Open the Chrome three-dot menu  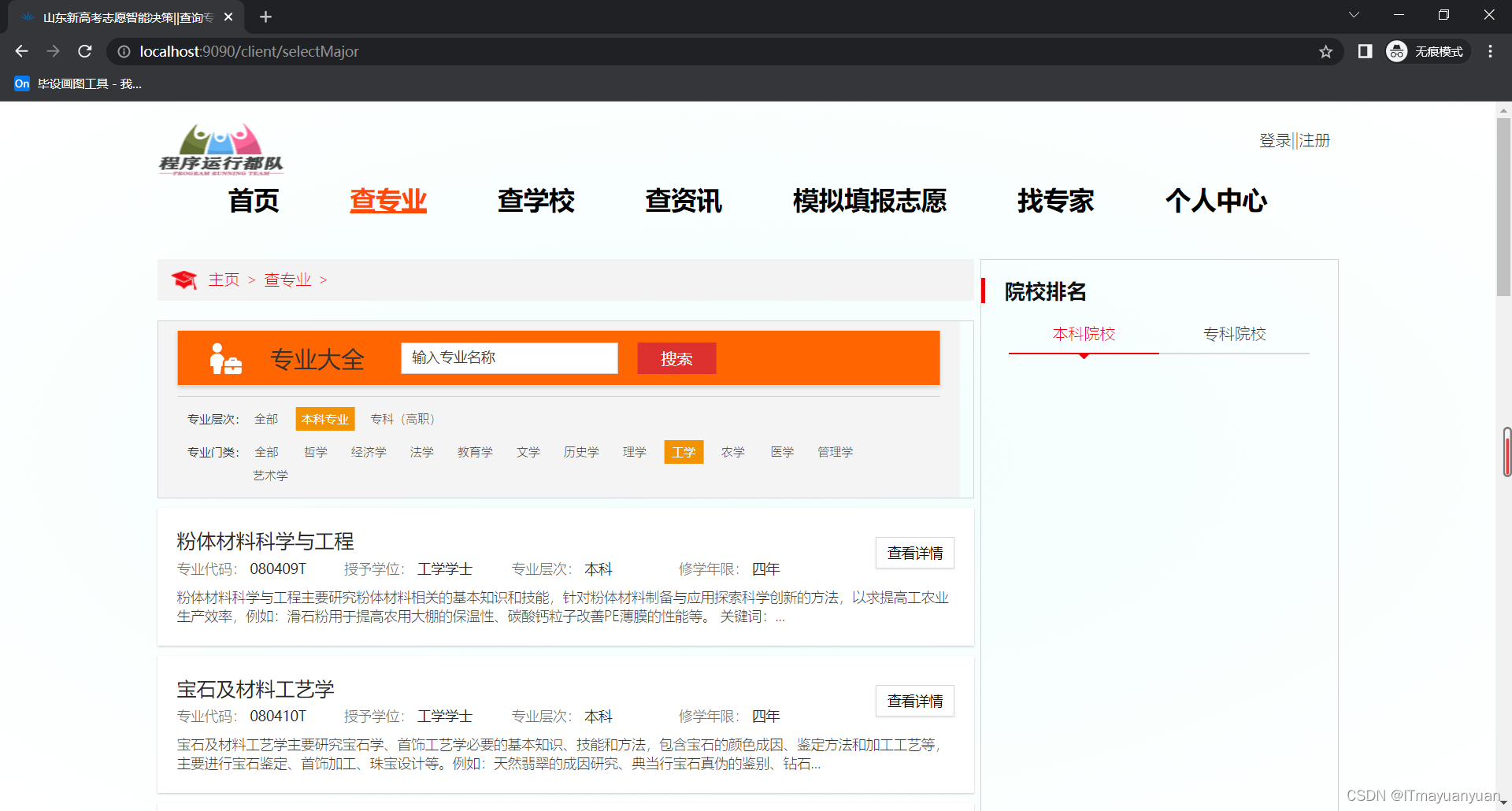tap(1490, 51)
